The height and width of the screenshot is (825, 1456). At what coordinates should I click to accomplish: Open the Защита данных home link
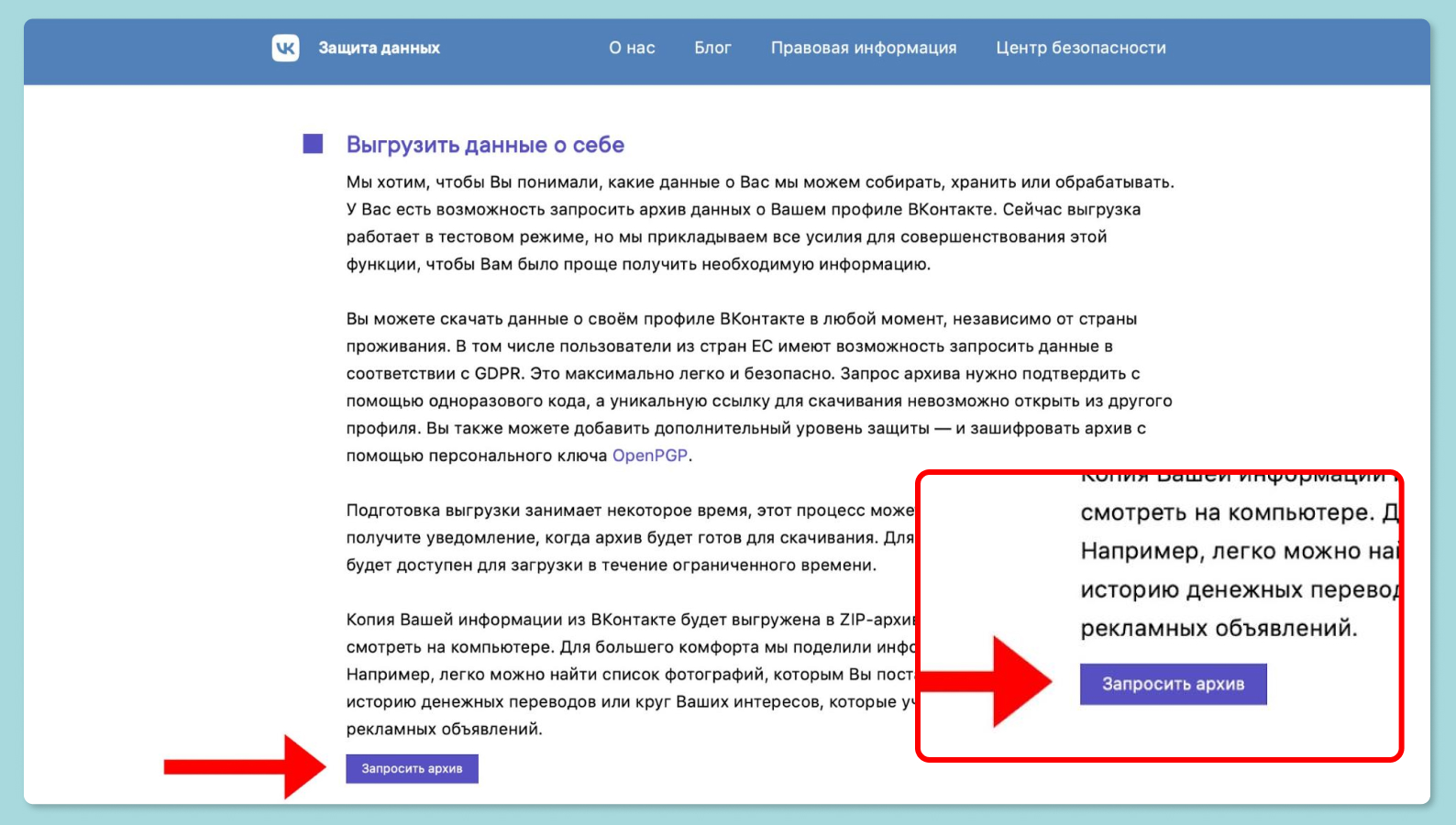379,48
